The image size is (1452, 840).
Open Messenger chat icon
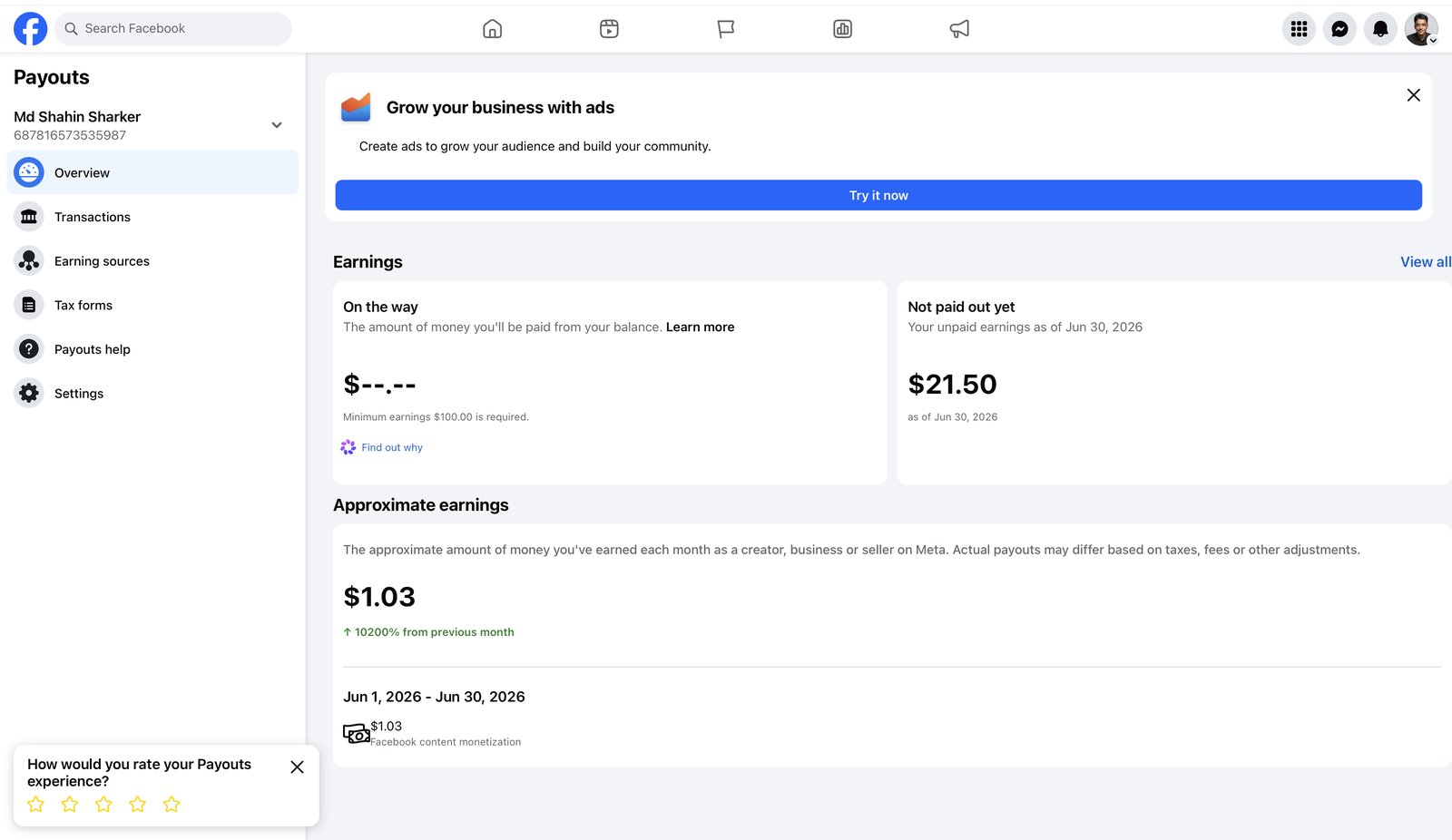click(1339, 29)
